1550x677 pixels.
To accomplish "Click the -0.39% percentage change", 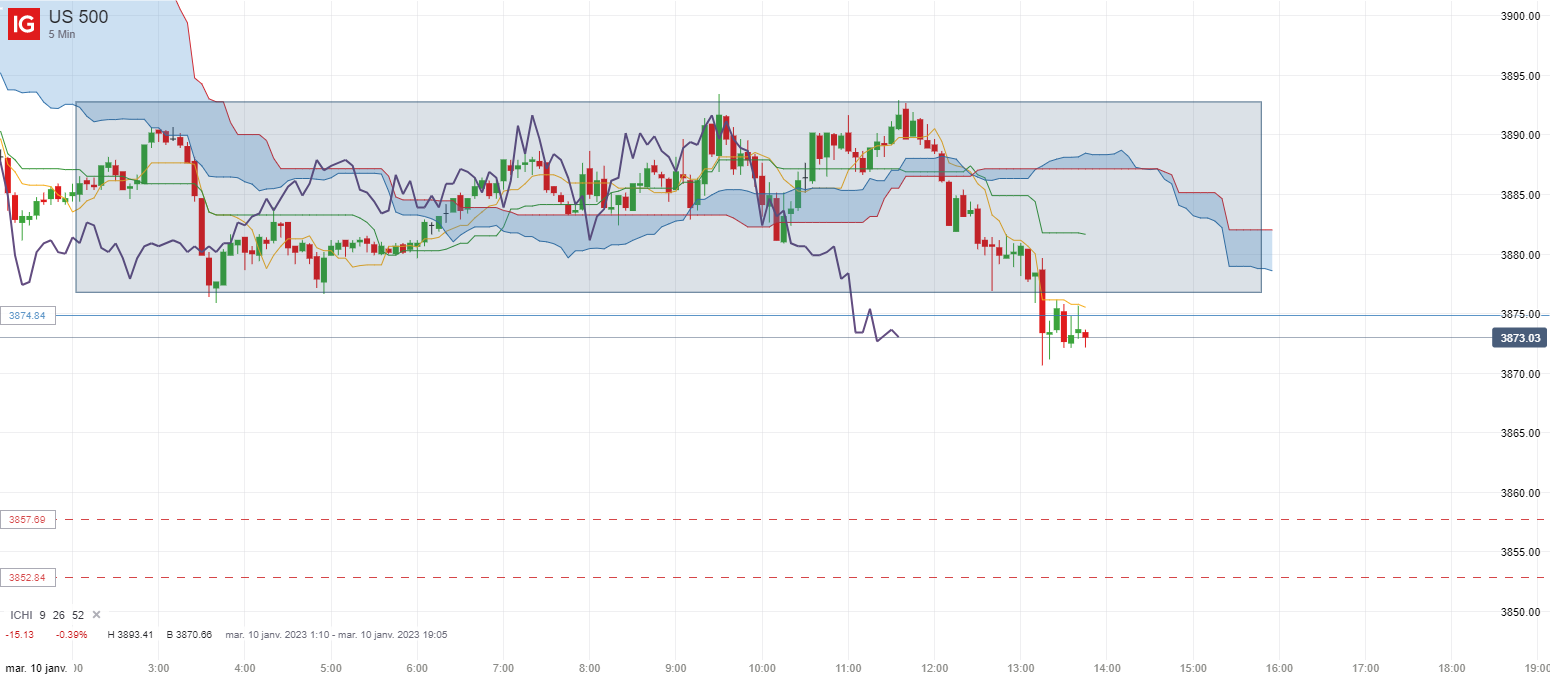I will [71, 635].
